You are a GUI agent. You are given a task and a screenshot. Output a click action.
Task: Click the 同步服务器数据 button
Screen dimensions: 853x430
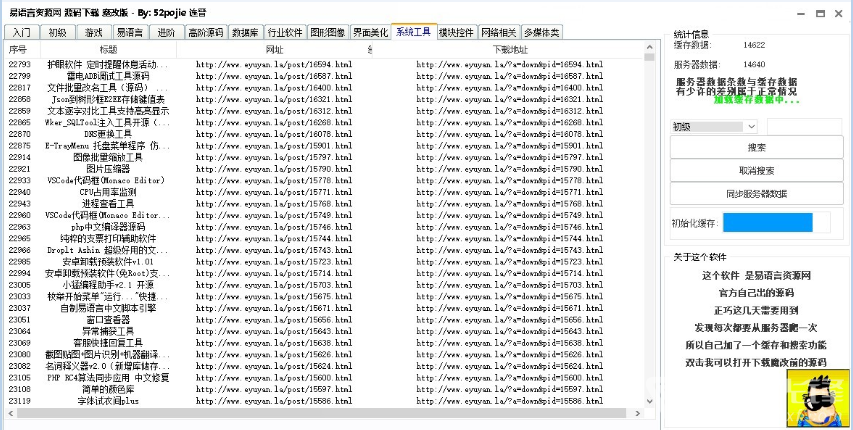756,194
